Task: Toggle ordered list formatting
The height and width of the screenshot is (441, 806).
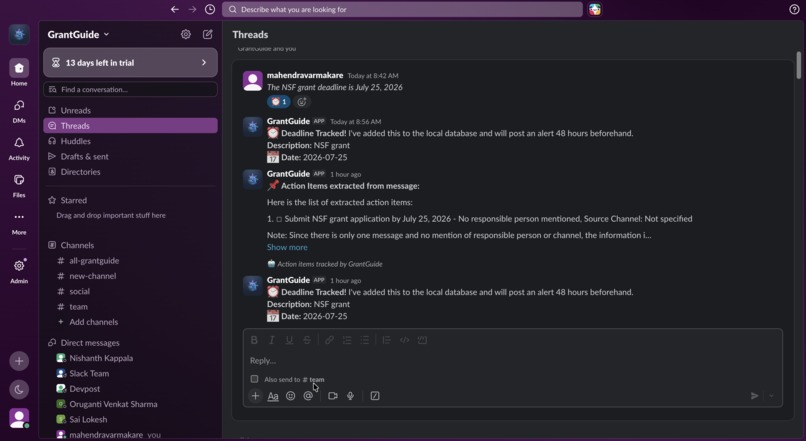Action: coord(347,340)
